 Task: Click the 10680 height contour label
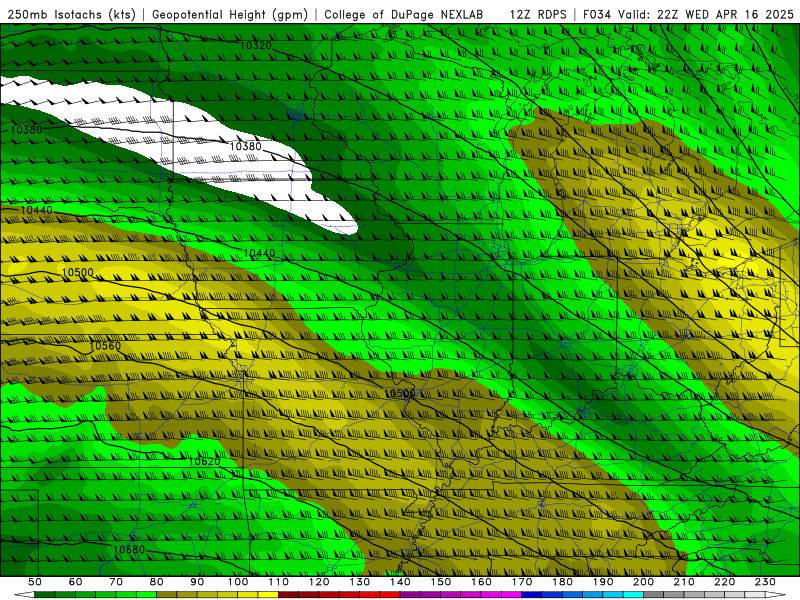pos(129,549)
